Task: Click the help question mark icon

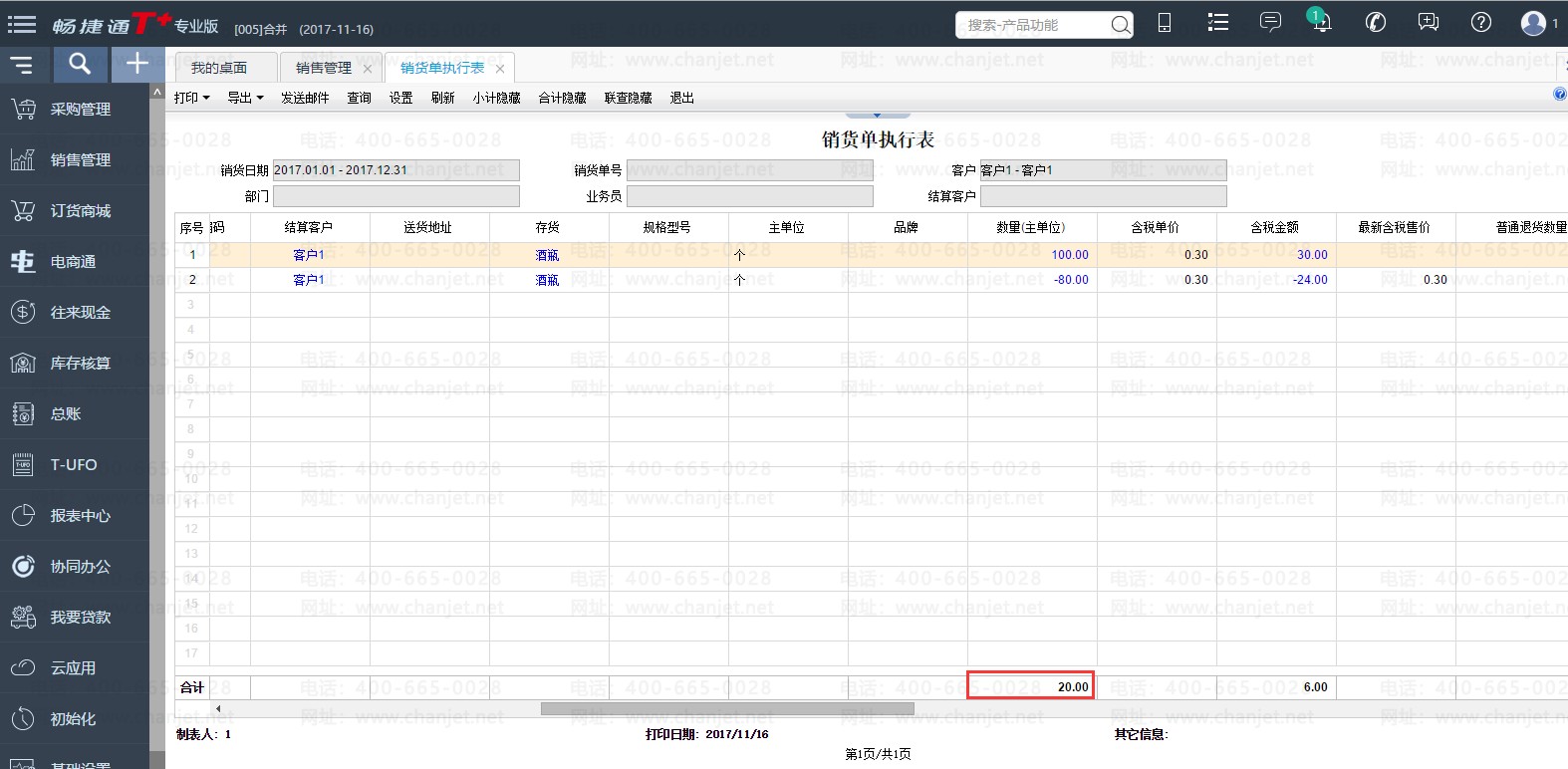Action: [x=1481, y=23]
